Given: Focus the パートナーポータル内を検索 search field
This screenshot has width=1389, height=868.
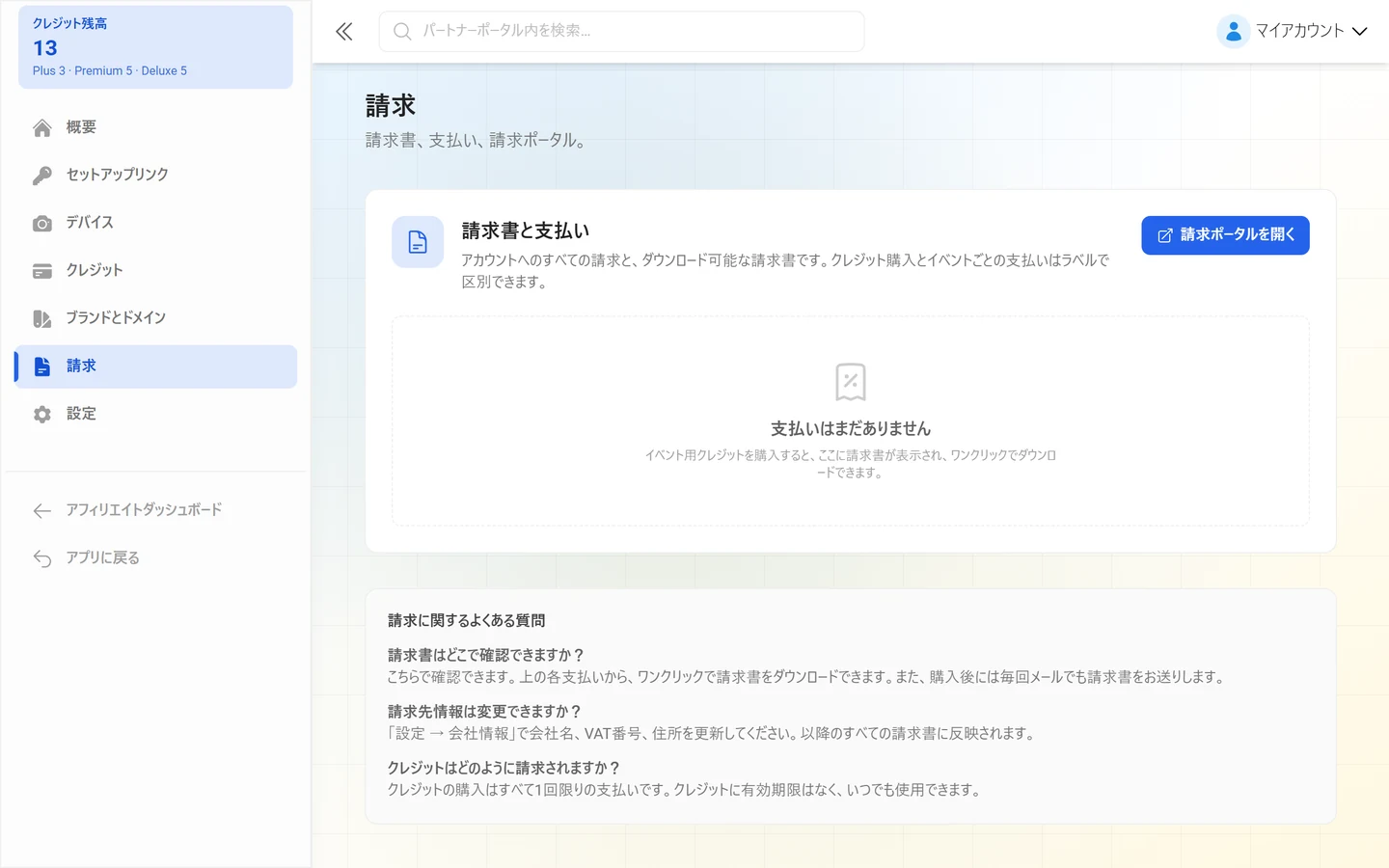Looking at the screenshot, I should [x=622, y=32].
